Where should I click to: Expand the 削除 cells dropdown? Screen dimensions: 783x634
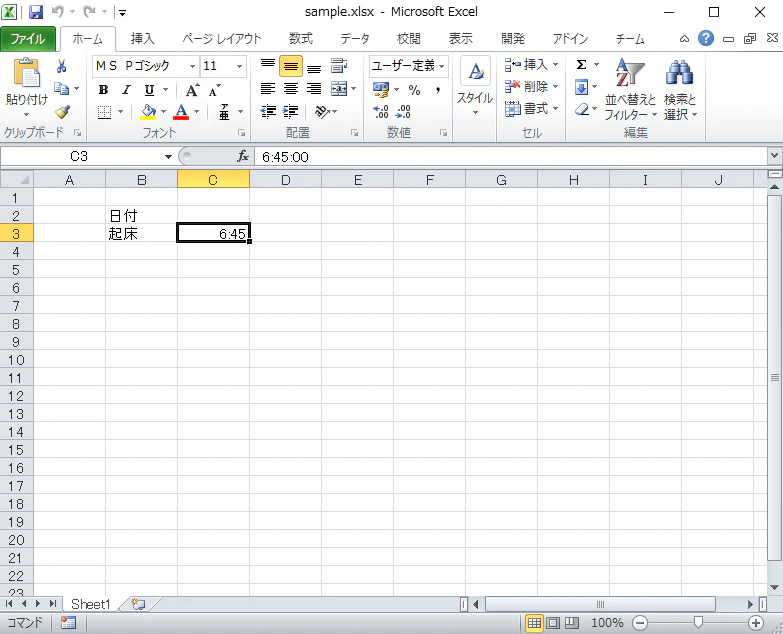point(555,87)
